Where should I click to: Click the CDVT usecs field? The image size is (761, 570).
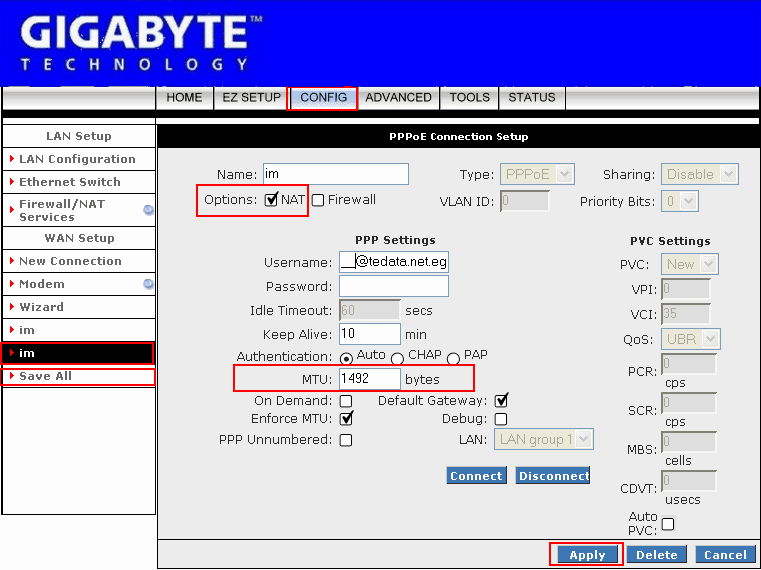point(689,481)
